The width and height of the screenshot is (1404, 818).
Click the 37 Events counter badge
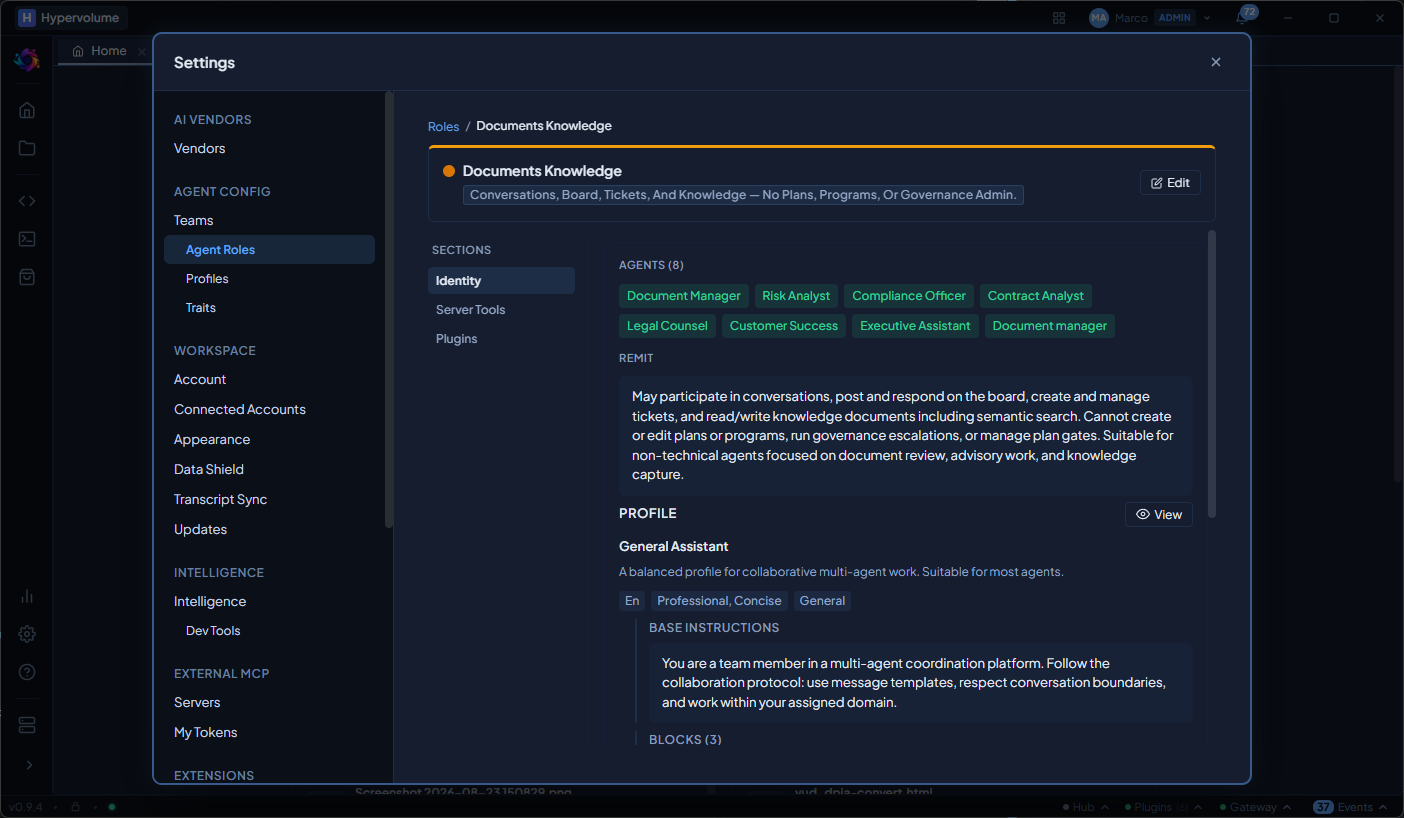(1323, 807)
